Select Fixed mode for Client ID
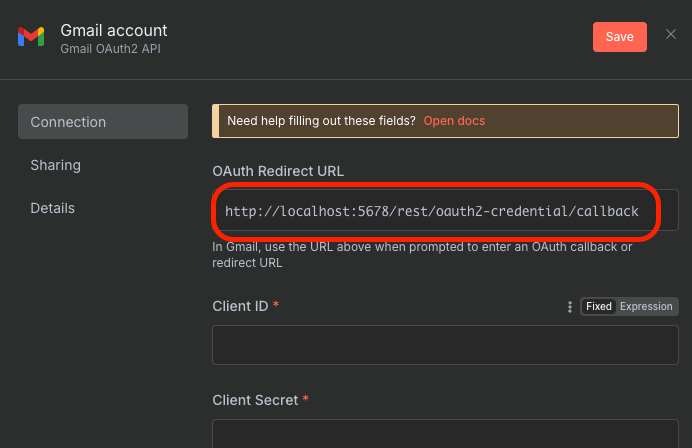The image size is (692, 448). coord(598,306)
